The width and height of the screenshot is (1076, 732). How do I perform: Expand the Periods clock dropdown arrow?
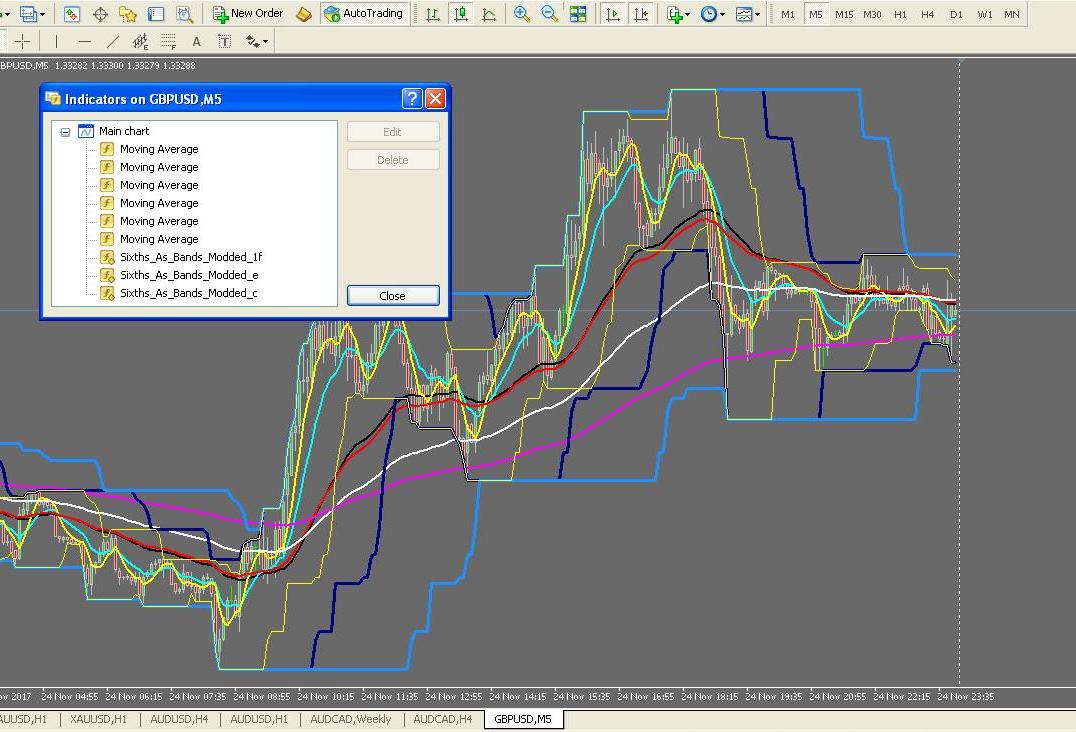(722, 14)
